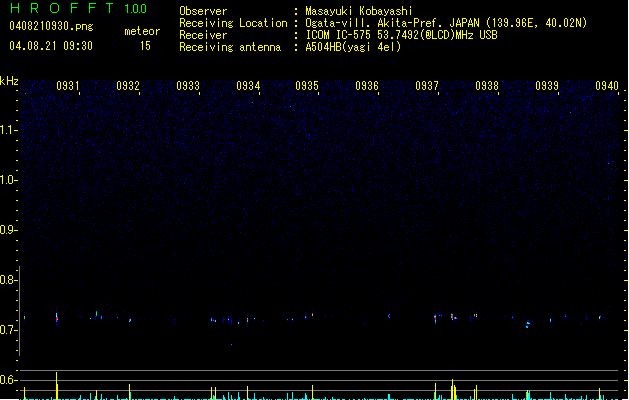Click the 'meteor' label
The height and width of the screenshot is (400, 629).
[x=142, y=31]
